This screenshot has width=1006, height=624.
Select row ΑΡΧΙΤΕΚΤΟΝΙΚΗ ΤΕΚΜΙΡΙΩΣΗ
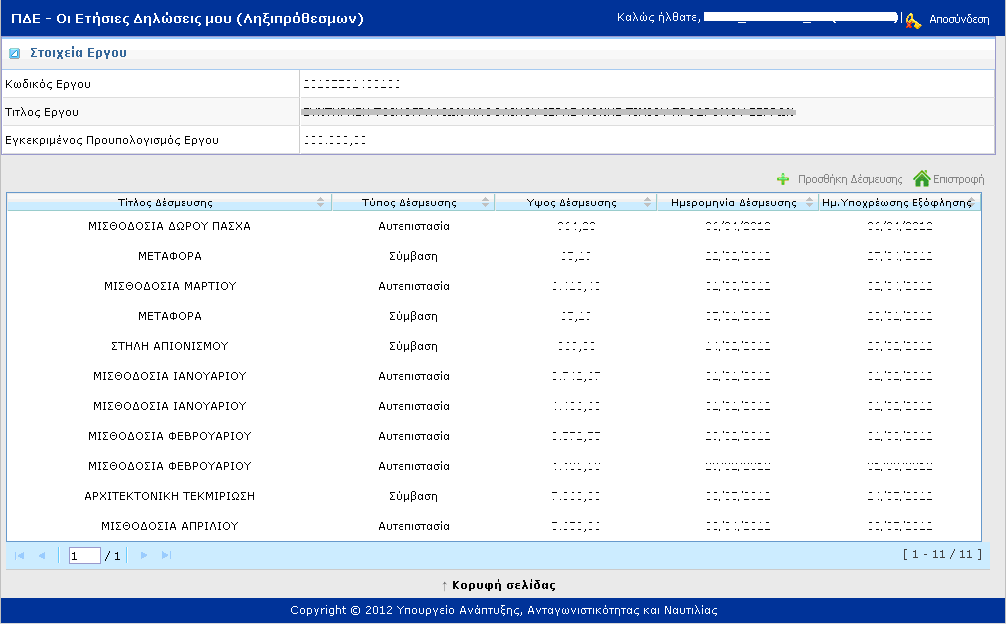494,496
